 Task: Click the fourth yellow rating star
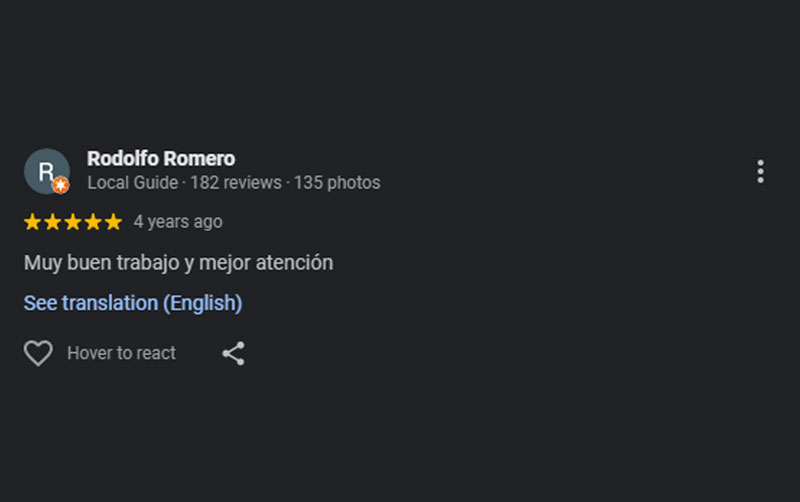coord(93,222)
